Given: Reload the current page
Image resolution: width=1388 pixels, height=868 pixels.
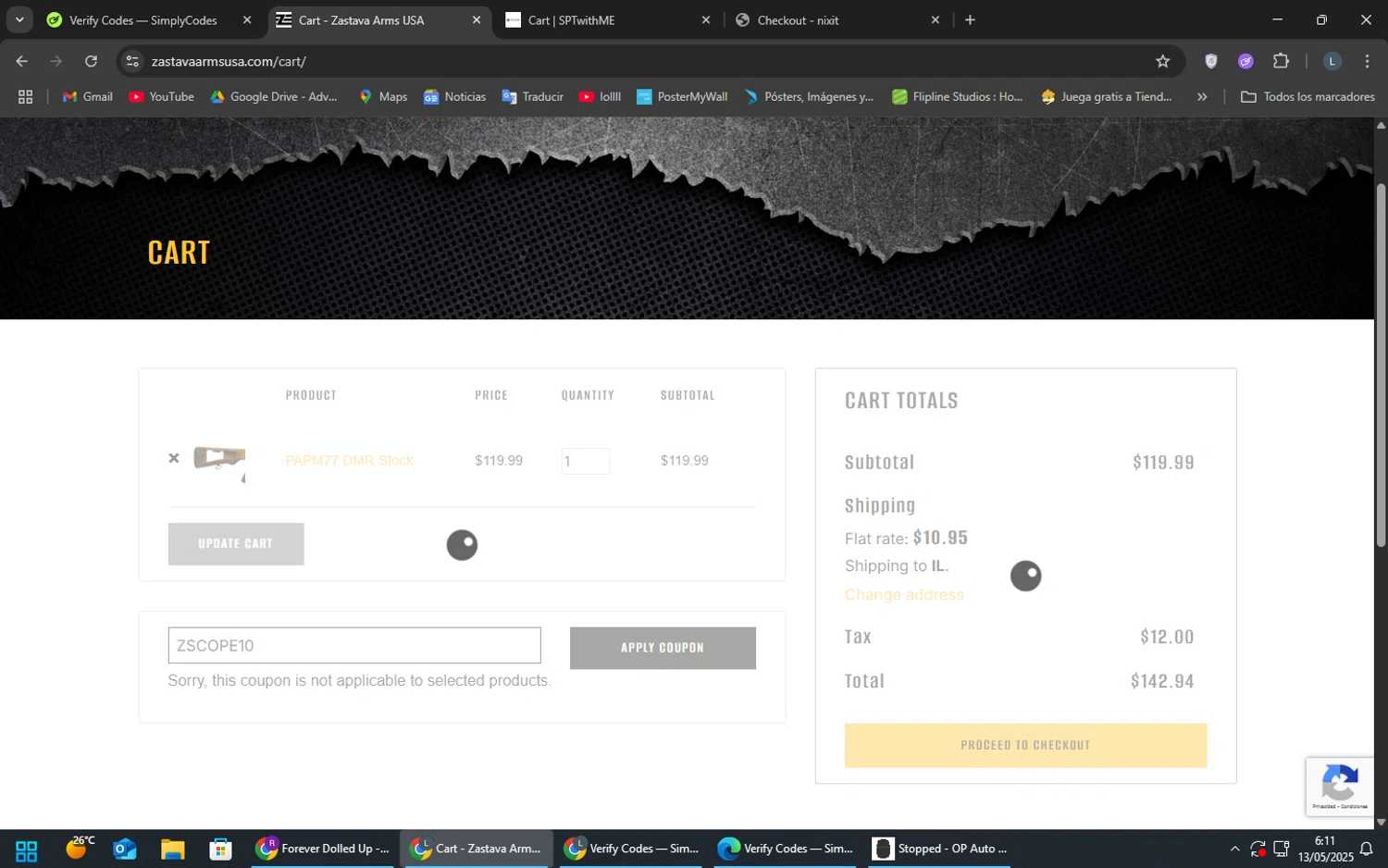Looking at the screenshot, I should [91, 61].
